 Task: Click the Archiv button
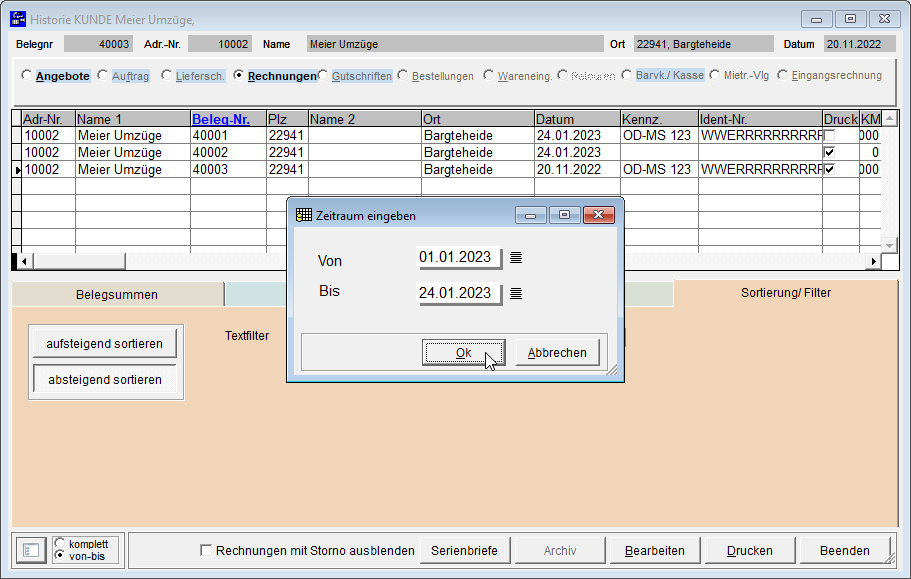pyautogui.click(x=560, y=550)
